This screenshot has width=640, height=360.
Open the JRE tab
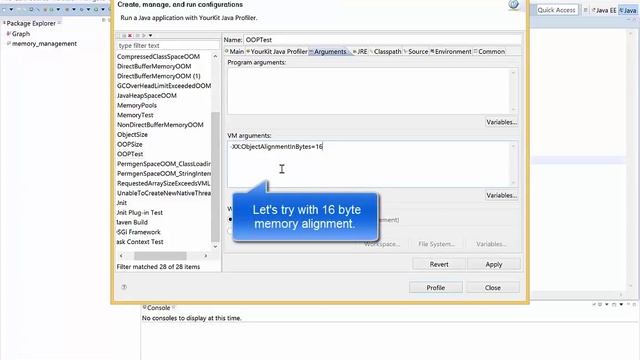click(360, 51)
